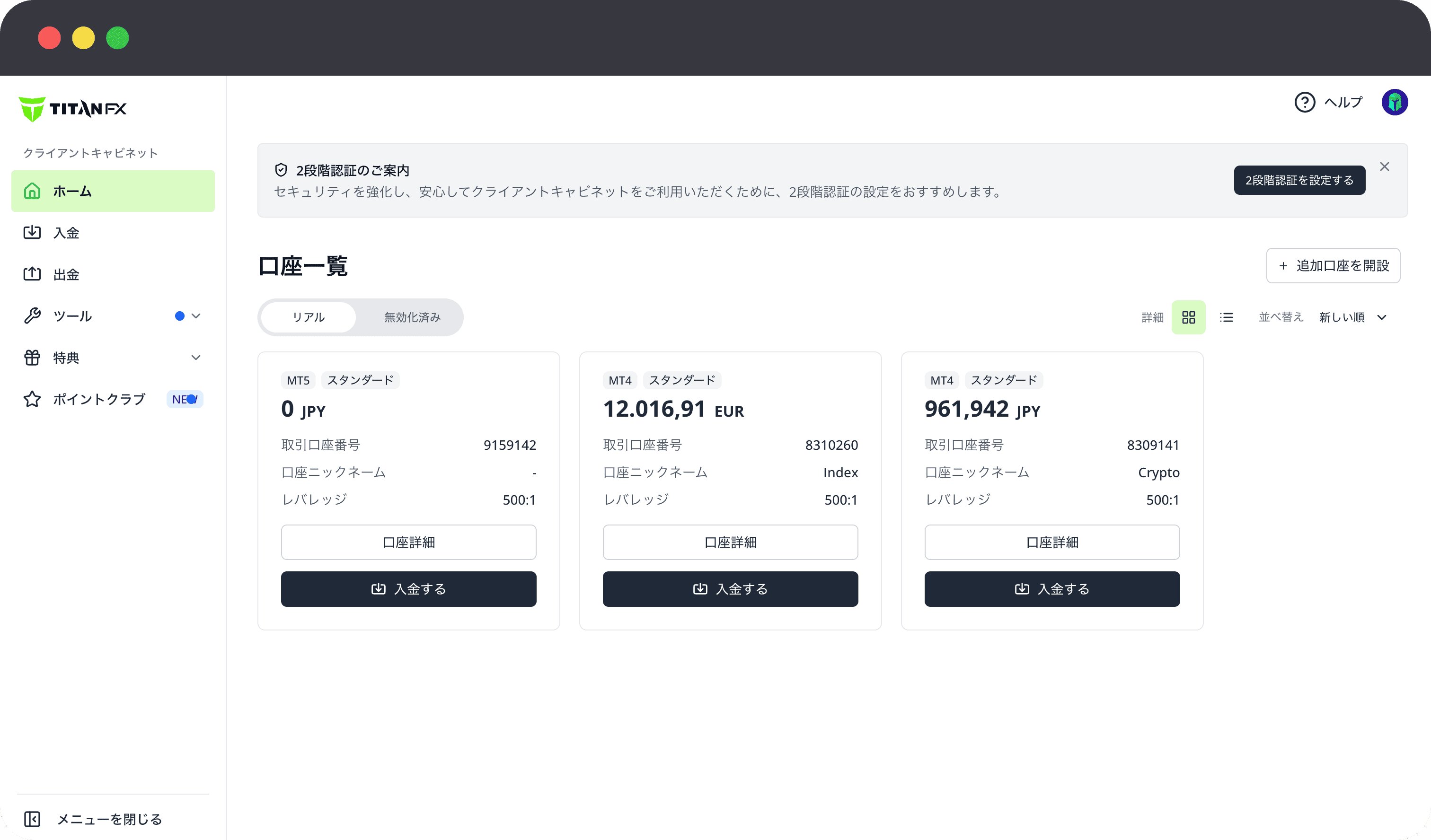1431x840 pixels.
Task: Select the リアル accounts tab
Action: tap(309, 317)
